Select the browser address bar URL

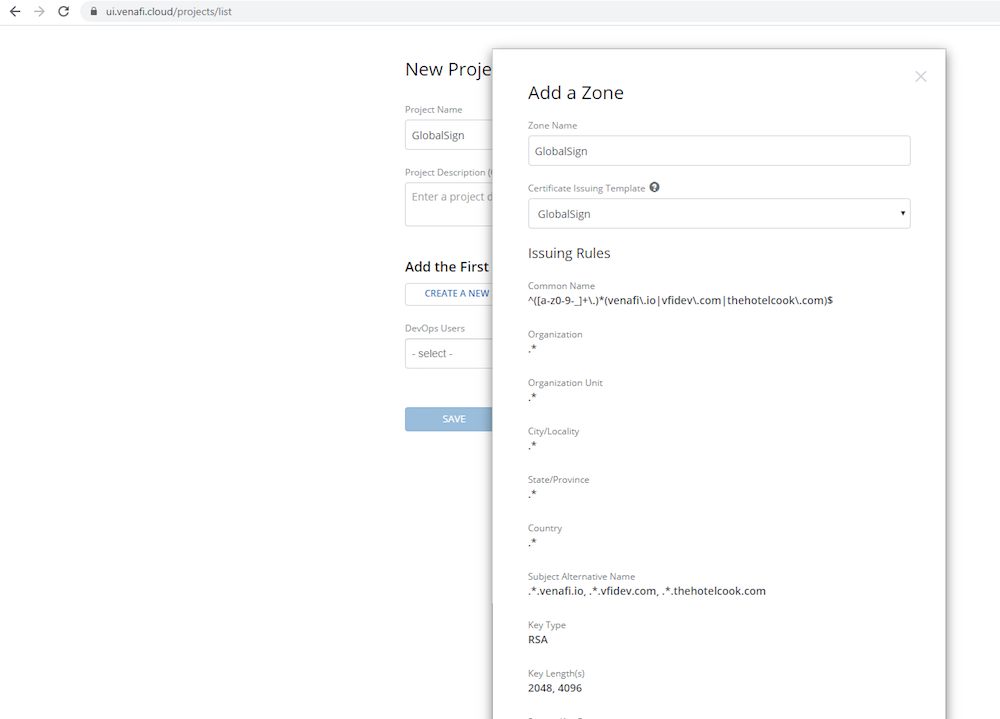[168, 11]
